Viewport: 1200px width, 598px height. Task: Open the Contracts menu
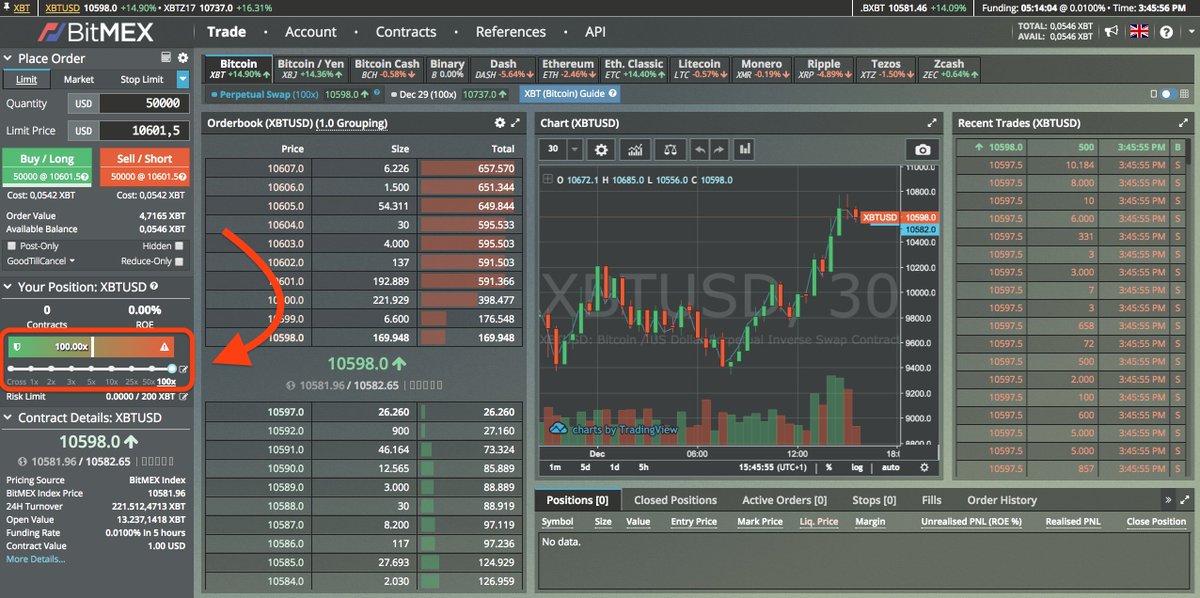[406, 32]
